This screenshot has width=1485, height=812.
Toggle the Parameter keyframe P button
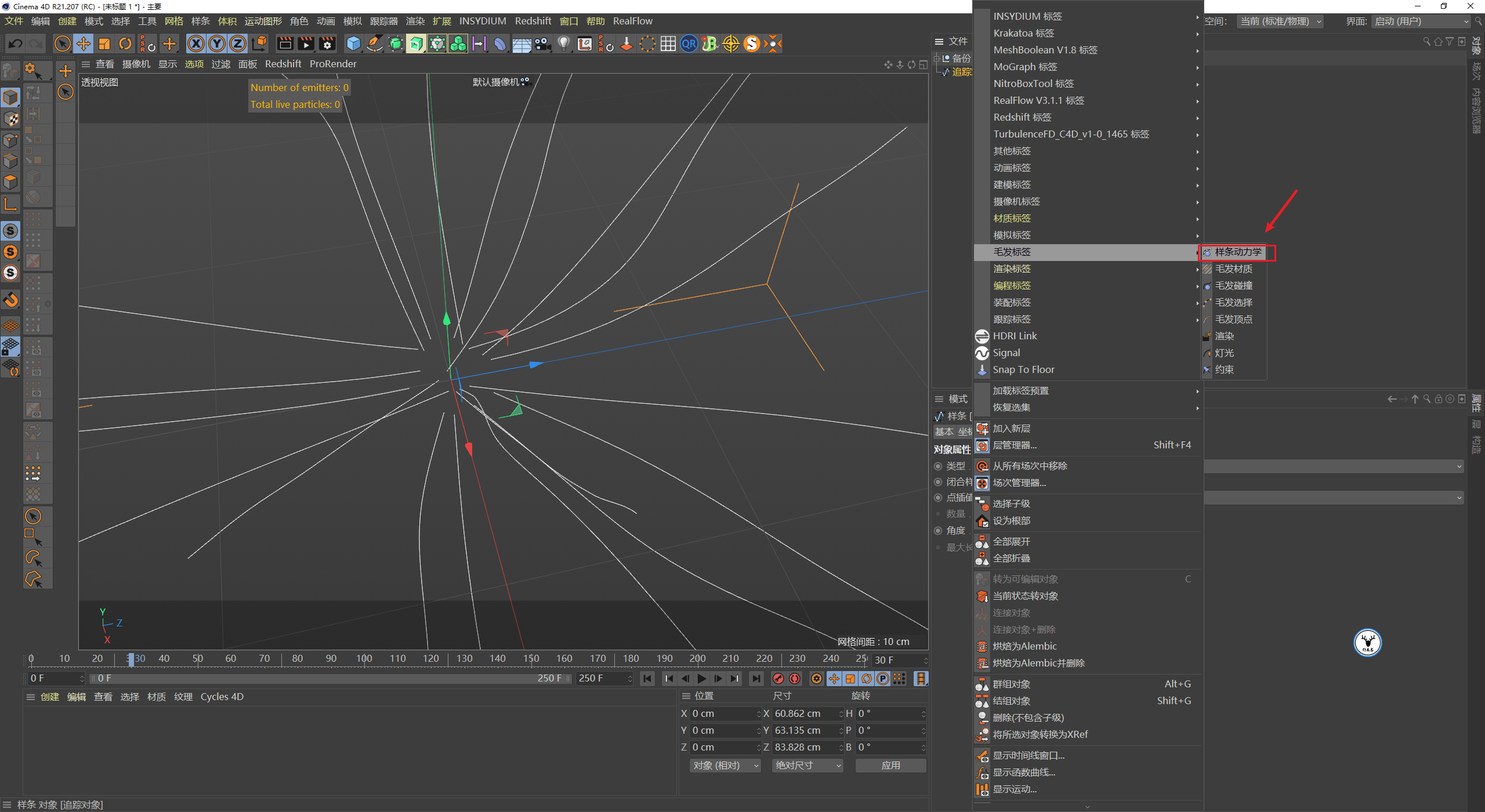[883, 679]
